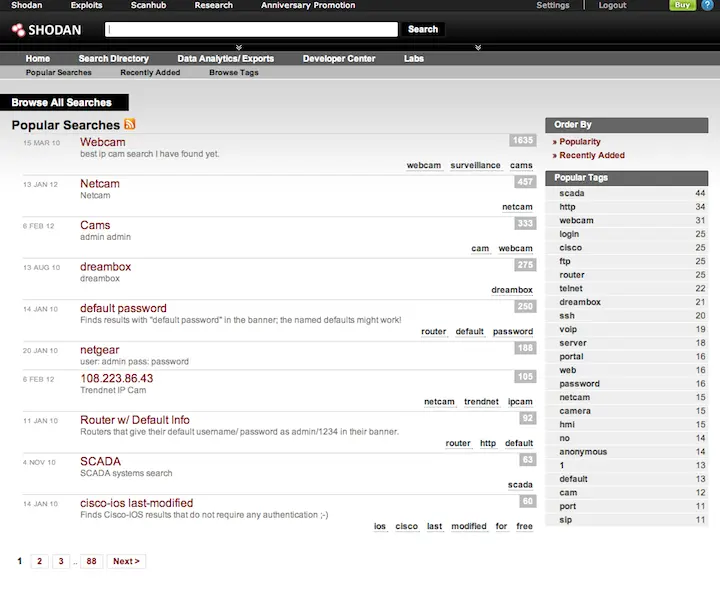Focus the Shodan search input field
Image resolution: width=720 pixels, height=608 pixels.
pyautogui.click(x=251, y=29)
